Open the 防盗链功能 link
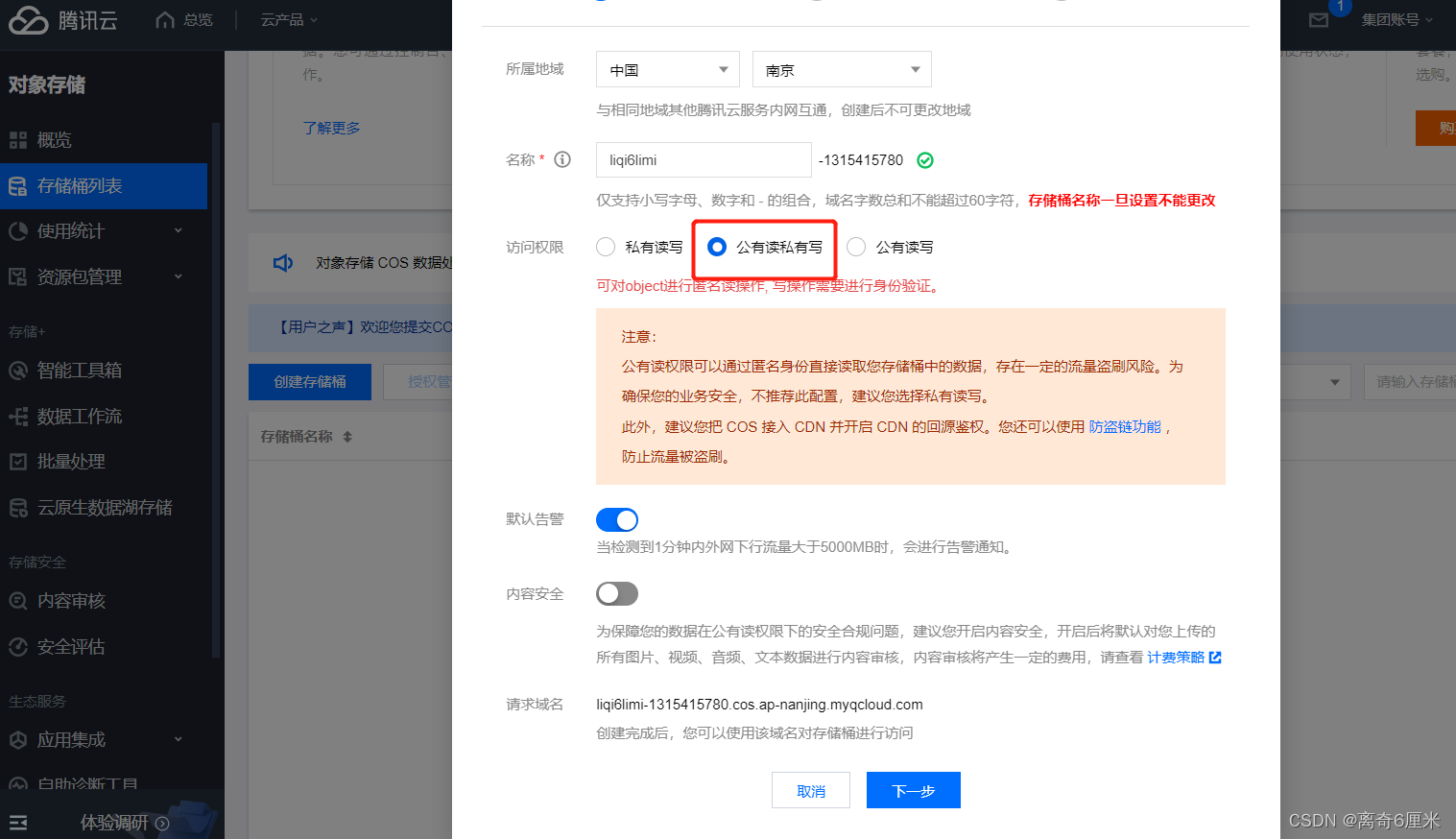 [1125, 426]
